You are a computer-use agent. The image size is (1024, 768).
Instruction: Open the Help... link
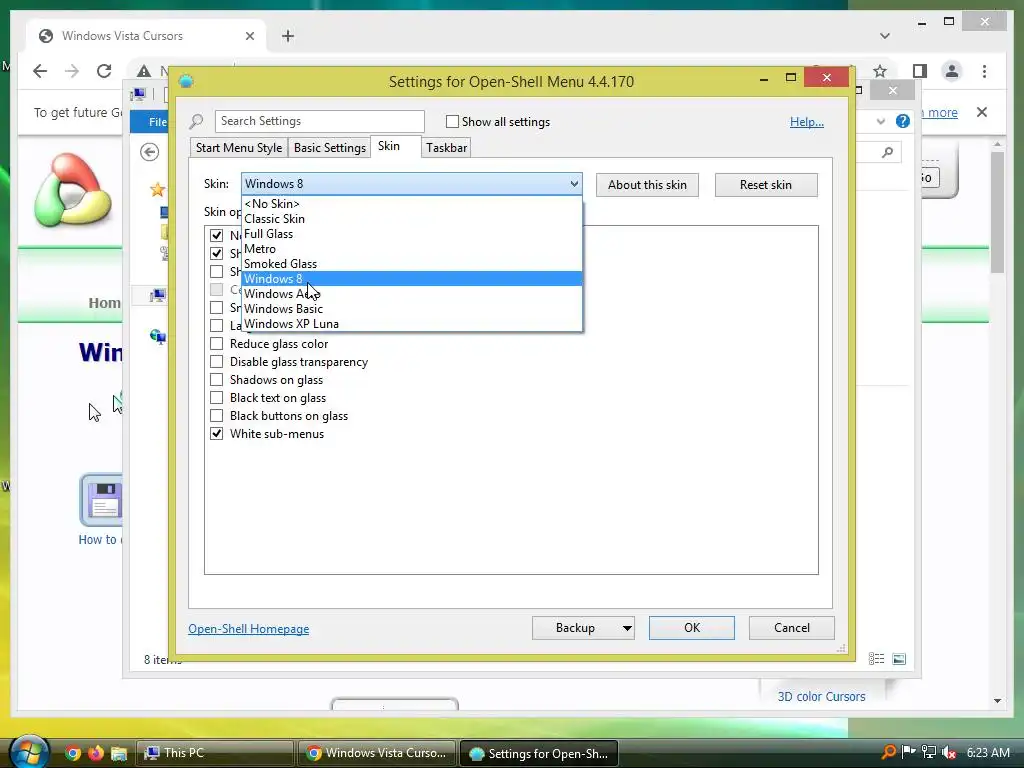coord(807,122)
